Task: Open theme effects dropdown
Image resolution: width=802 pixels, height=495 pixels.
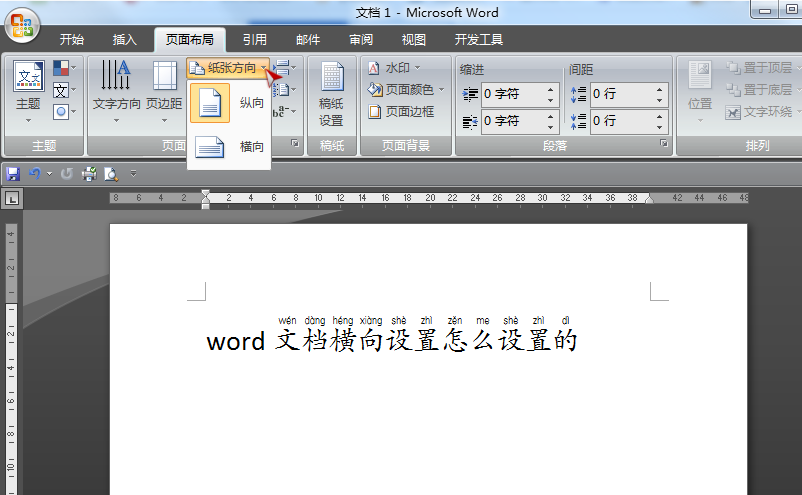Action: coord(65,111)
